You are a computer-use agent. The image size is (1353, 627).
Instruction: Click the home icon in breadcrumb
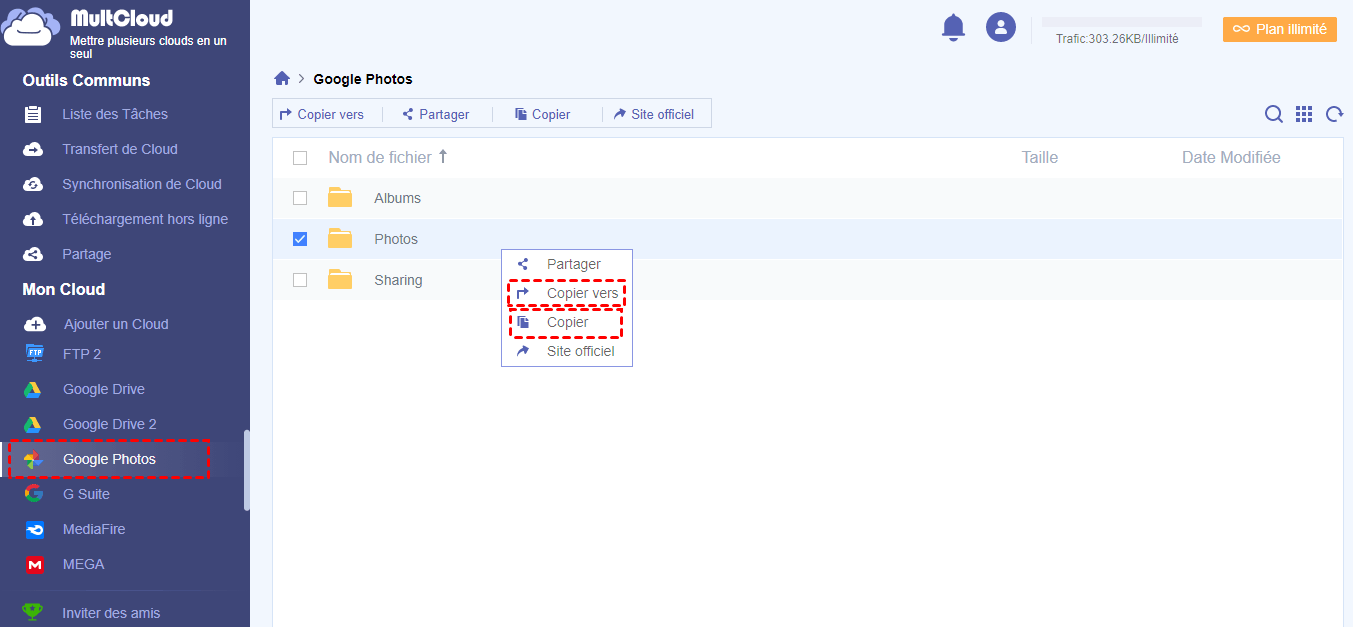click(282, 79)
